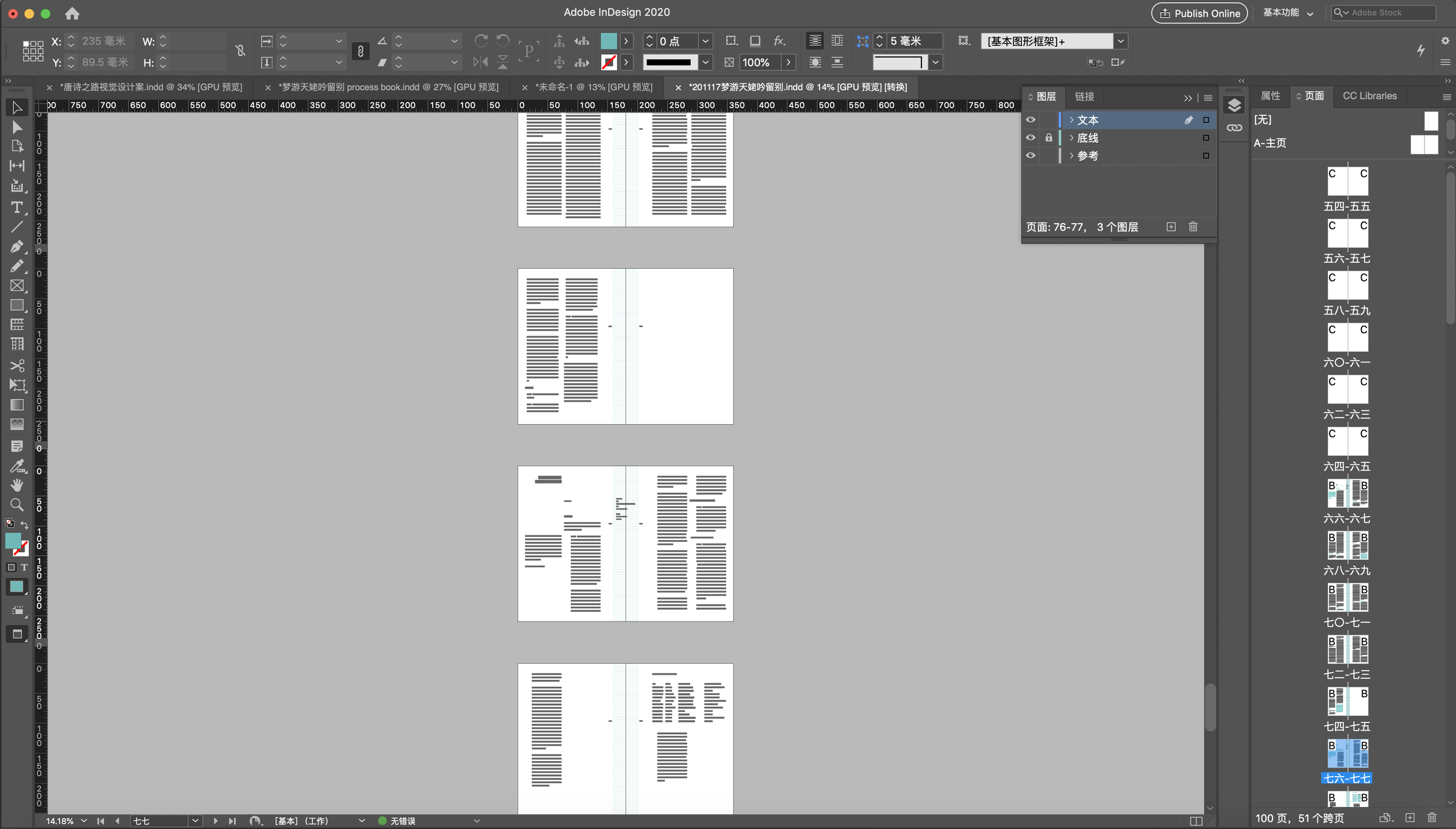Open the page number dropdown 七七
Viewport: 1456px width, 829px height.
pos(195,821)
